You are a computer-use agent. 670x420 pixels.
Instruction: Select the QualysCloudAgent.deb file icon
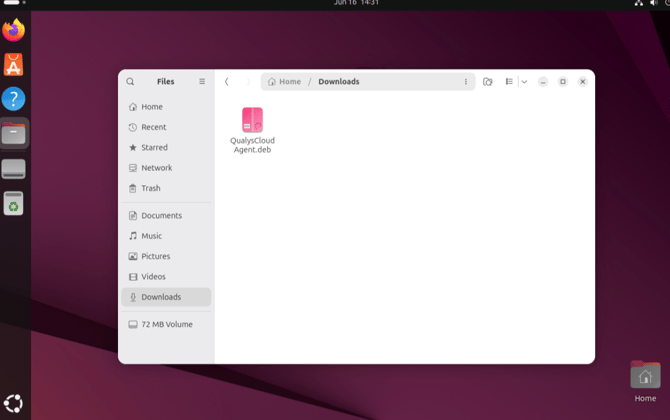pos(252,120)
